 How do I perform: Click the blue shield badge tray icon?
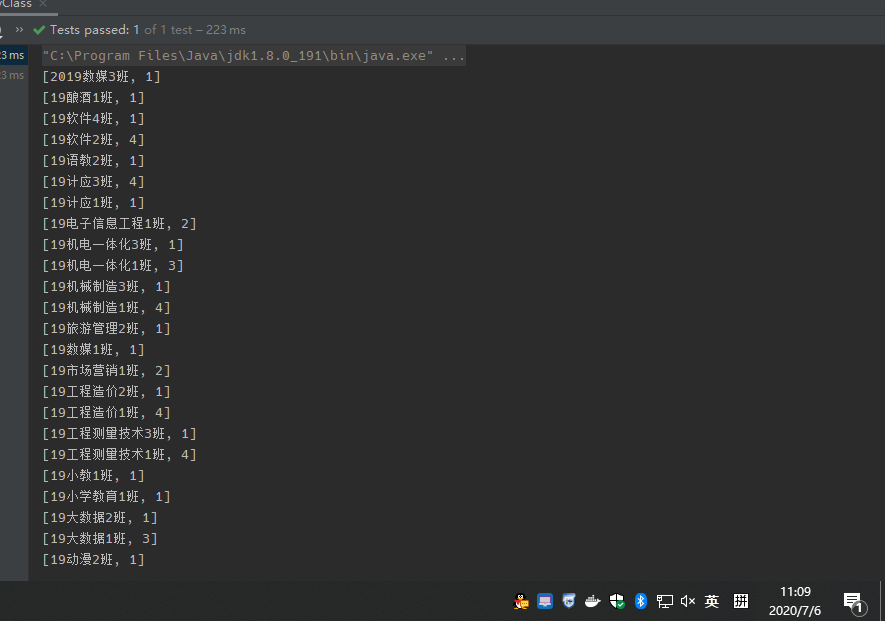pyautogui.click(x=568, y=601)
